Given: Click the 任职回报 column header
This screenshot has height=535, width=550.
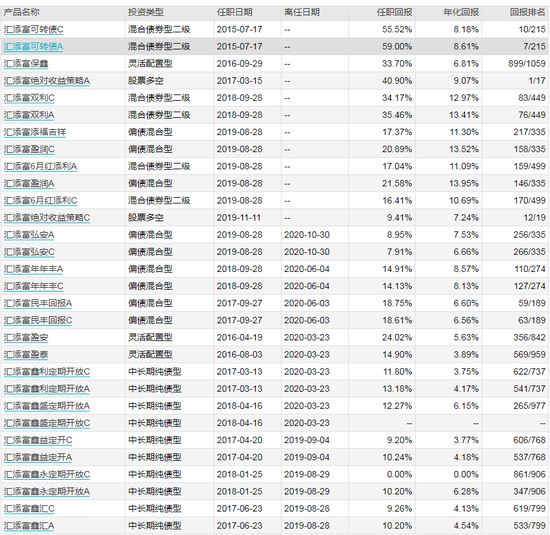Looking at the screenshot, I should tap(394, 13).
